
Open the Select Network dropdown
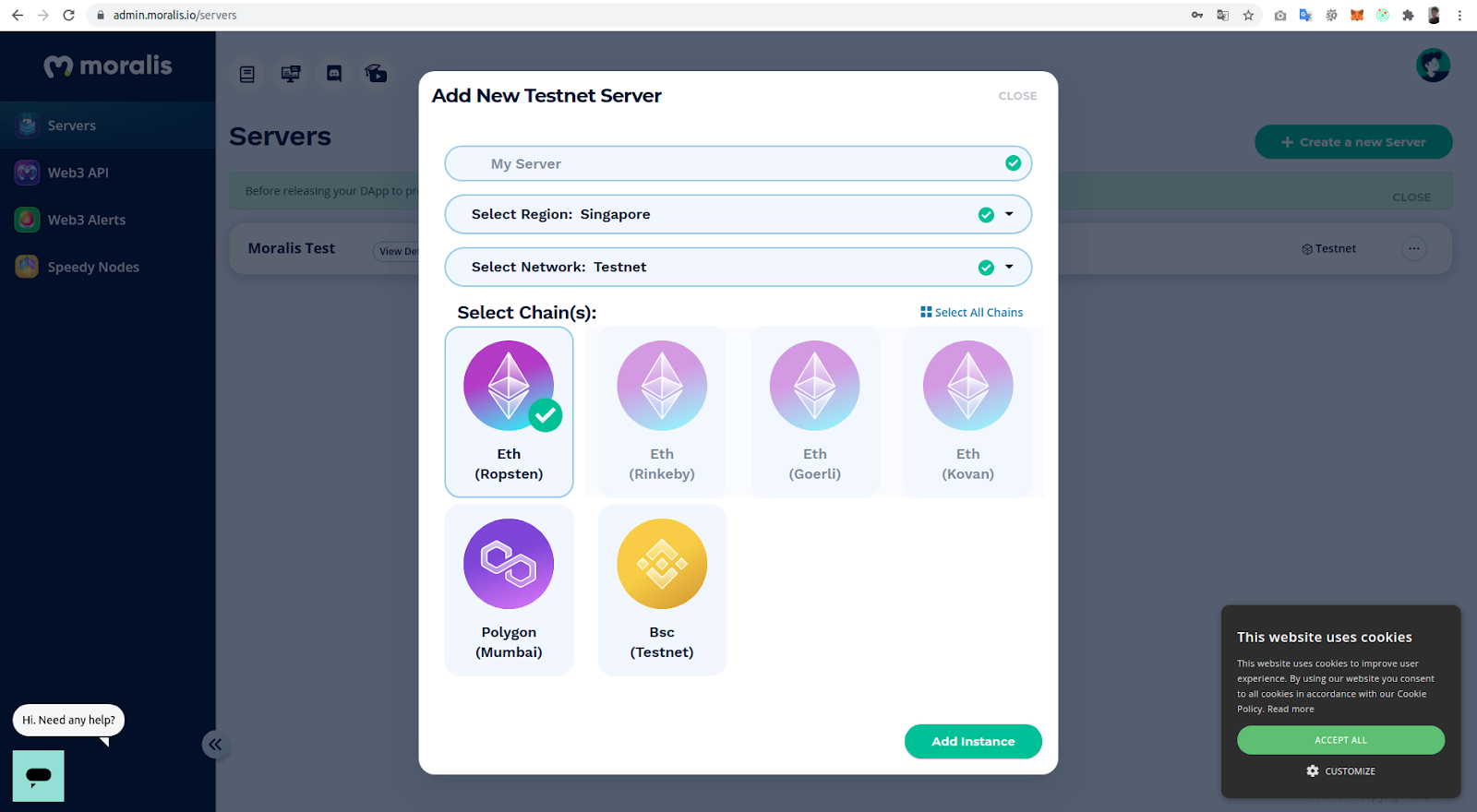[738, 267]
